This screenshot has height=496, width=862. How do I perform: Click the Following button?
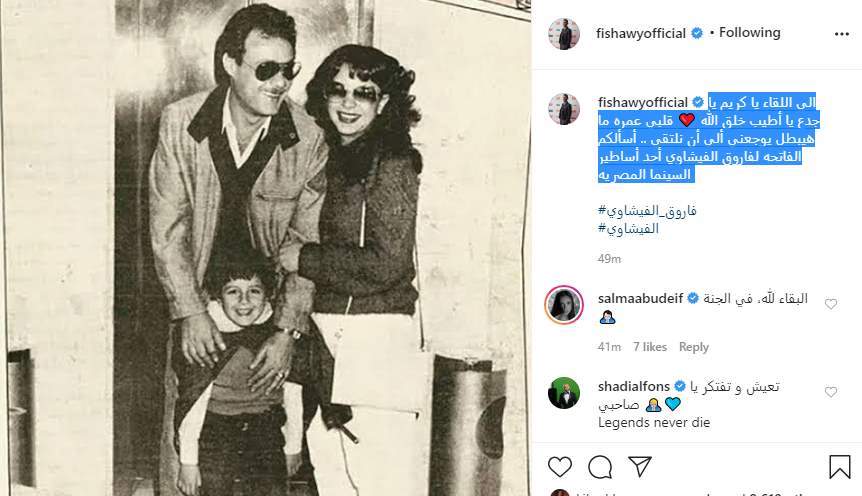coord(749,33)
